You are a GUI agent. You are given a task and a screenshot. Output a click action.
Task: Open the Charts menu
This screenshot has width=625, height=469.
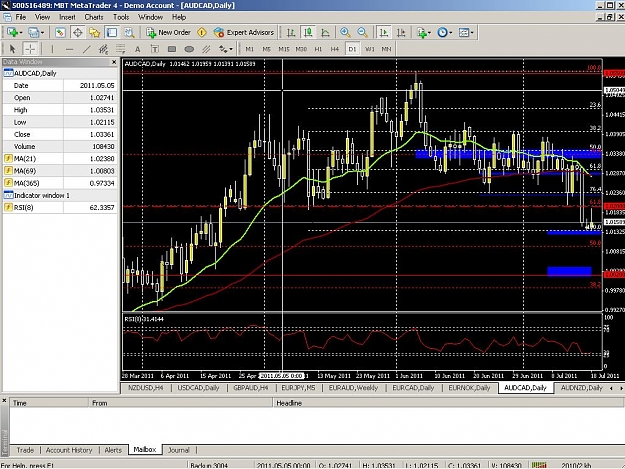point(94,17)
